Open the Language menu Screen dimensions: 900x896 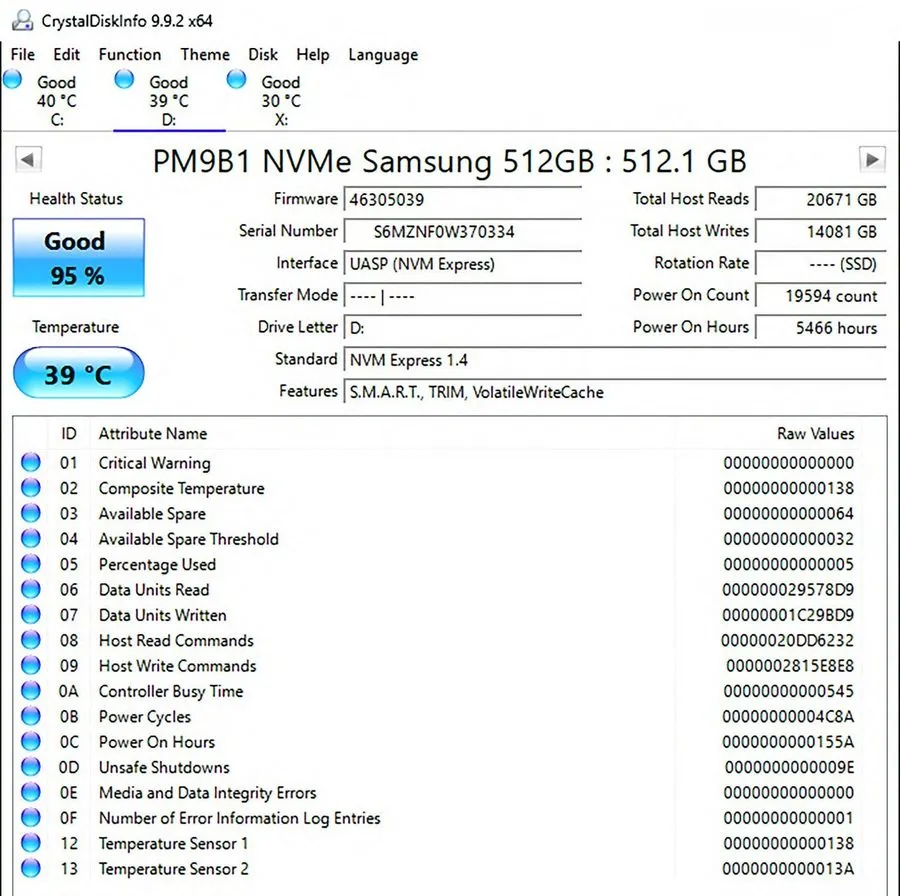point(383,55)
